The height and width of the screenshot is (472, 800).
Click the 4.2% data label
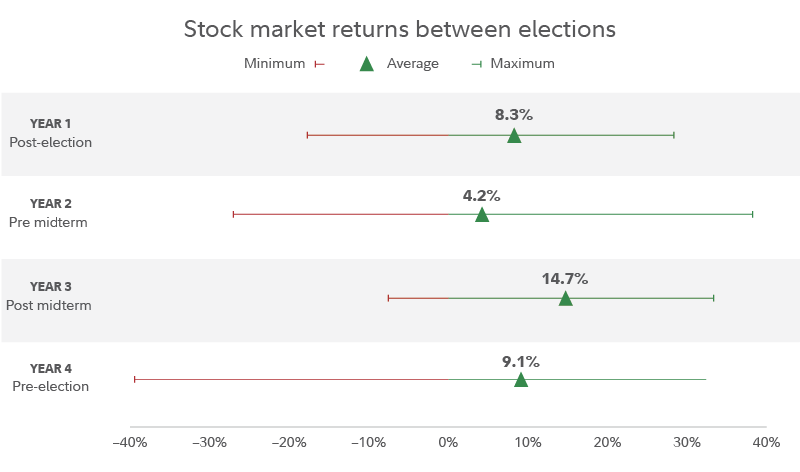pyautogui.click(x=481, y=196)
